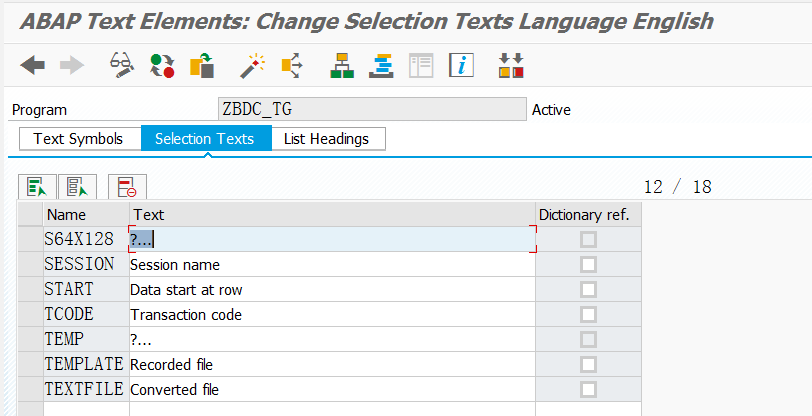This screenshot has width=812, height=416.
Task: Click Display/Change glasses-pencil icon
Action: tap(121, 66)
